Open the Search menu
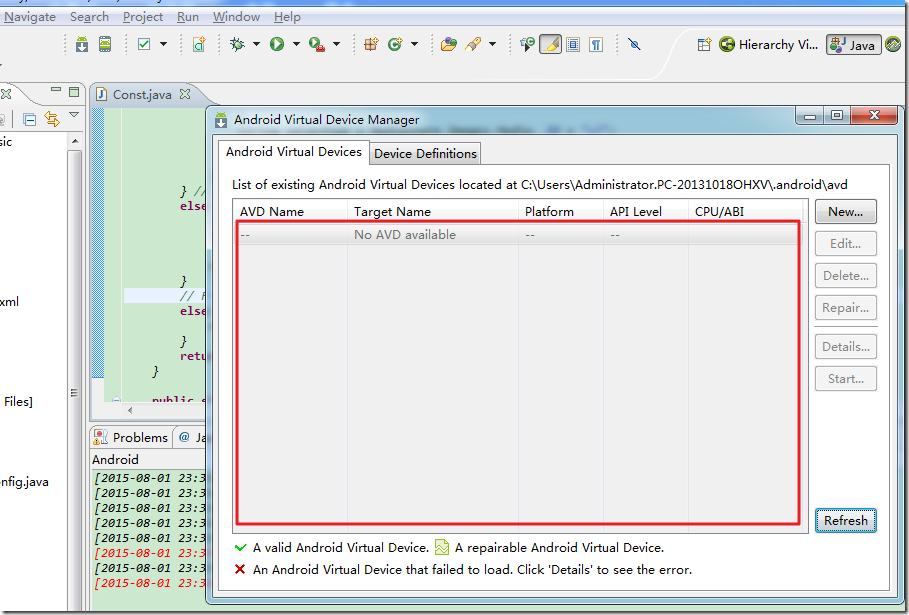909x615 pixels. click(89, 17)
